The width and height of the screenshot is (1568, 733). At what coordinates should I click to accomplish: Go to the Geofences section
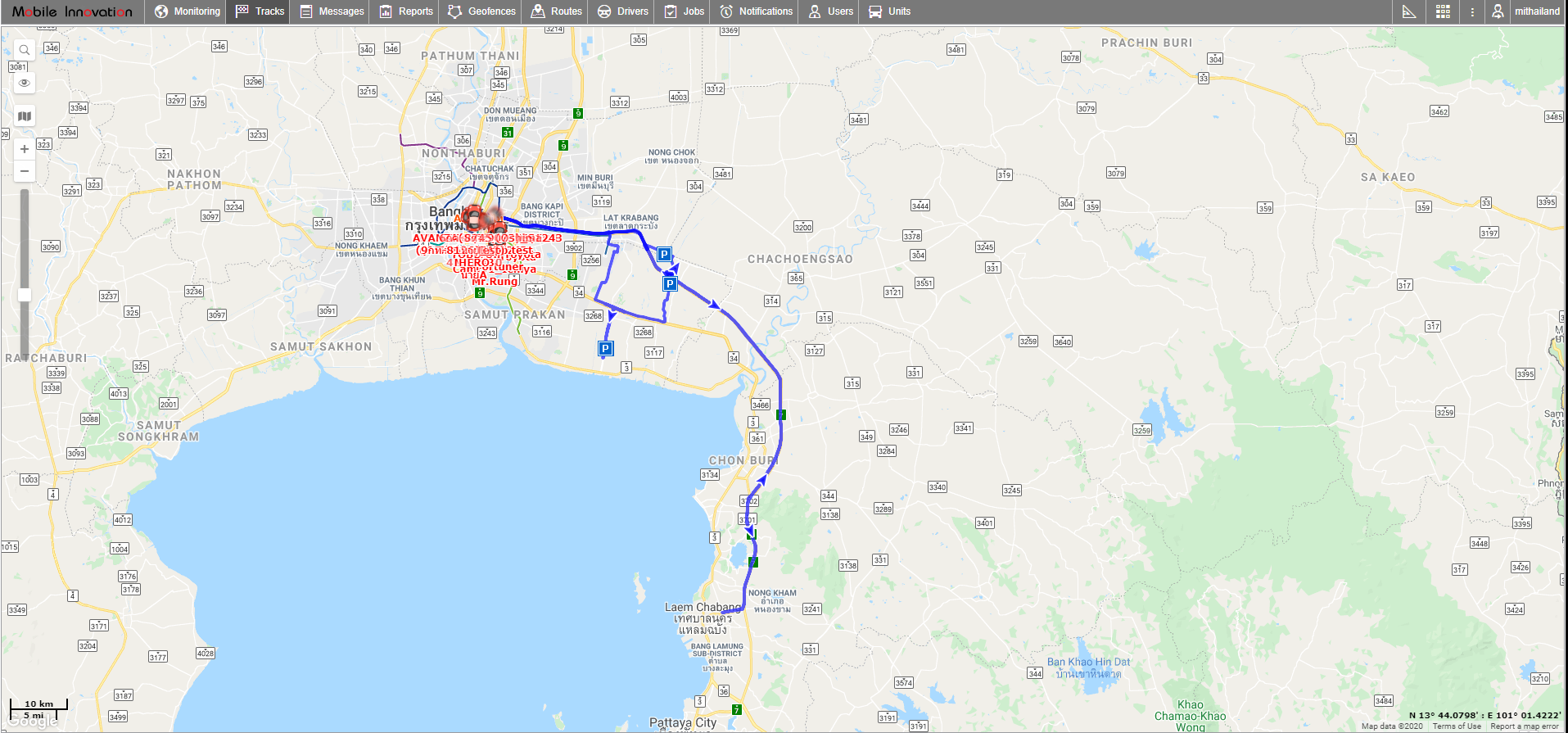[481, 11]
